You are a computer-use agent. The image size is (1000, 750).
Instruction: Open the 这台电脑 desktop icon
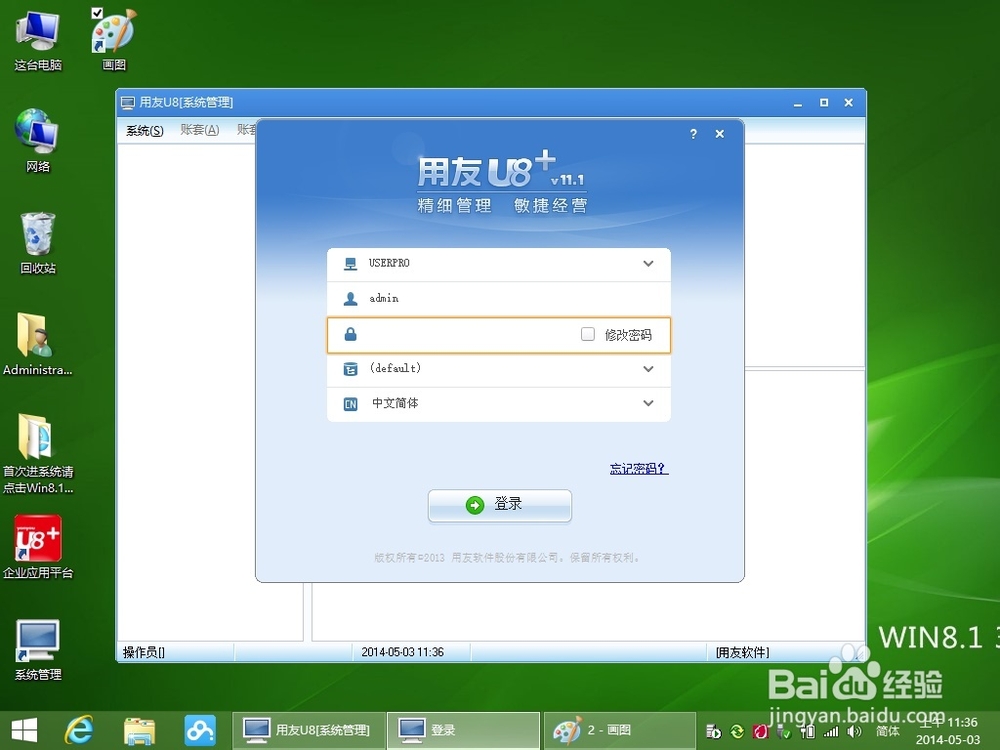tap(38, 41)
